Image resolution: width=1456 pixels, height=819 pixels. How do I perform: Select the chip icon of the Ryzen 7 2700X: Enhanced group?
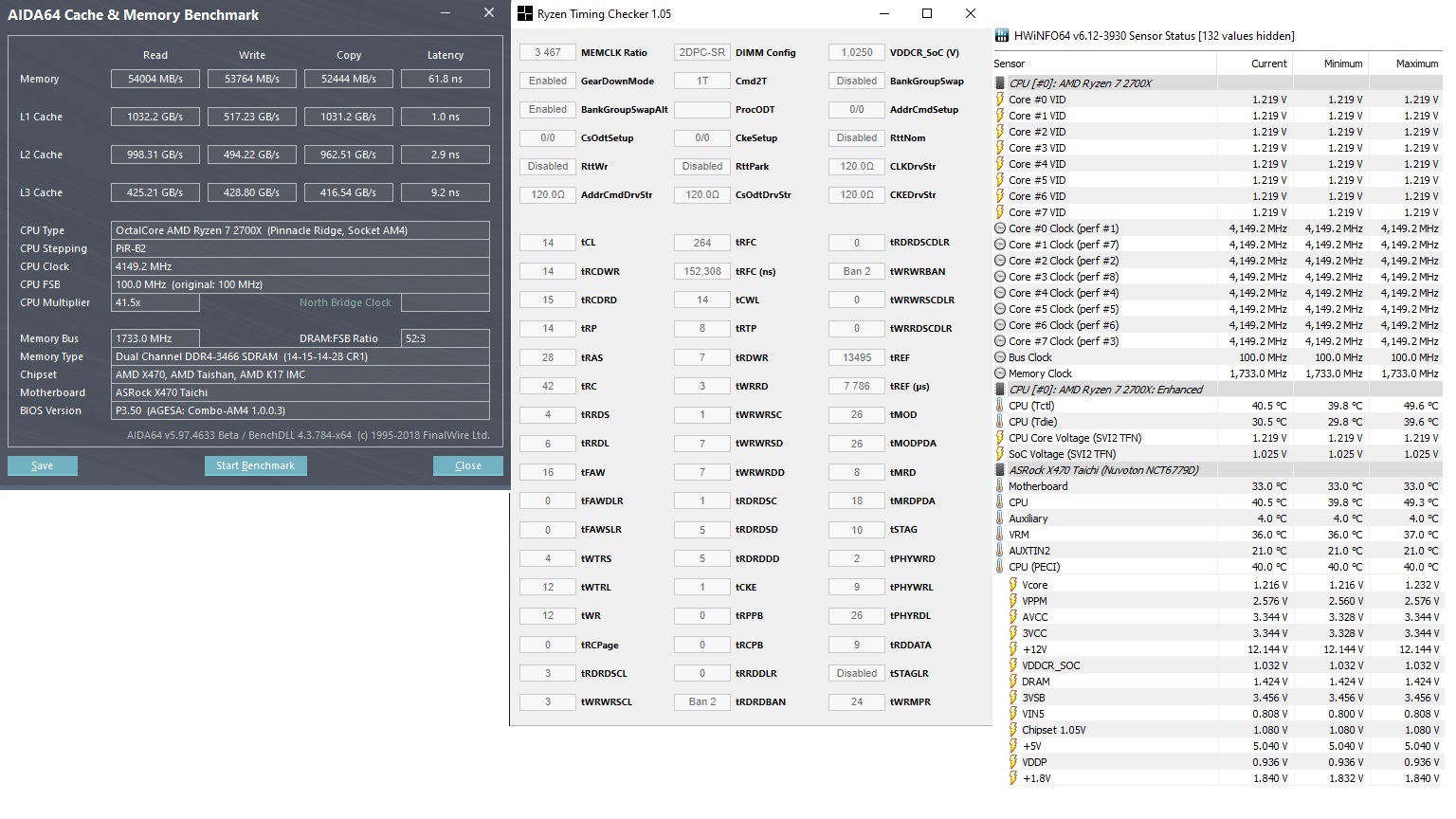[x=1000, y=390]
